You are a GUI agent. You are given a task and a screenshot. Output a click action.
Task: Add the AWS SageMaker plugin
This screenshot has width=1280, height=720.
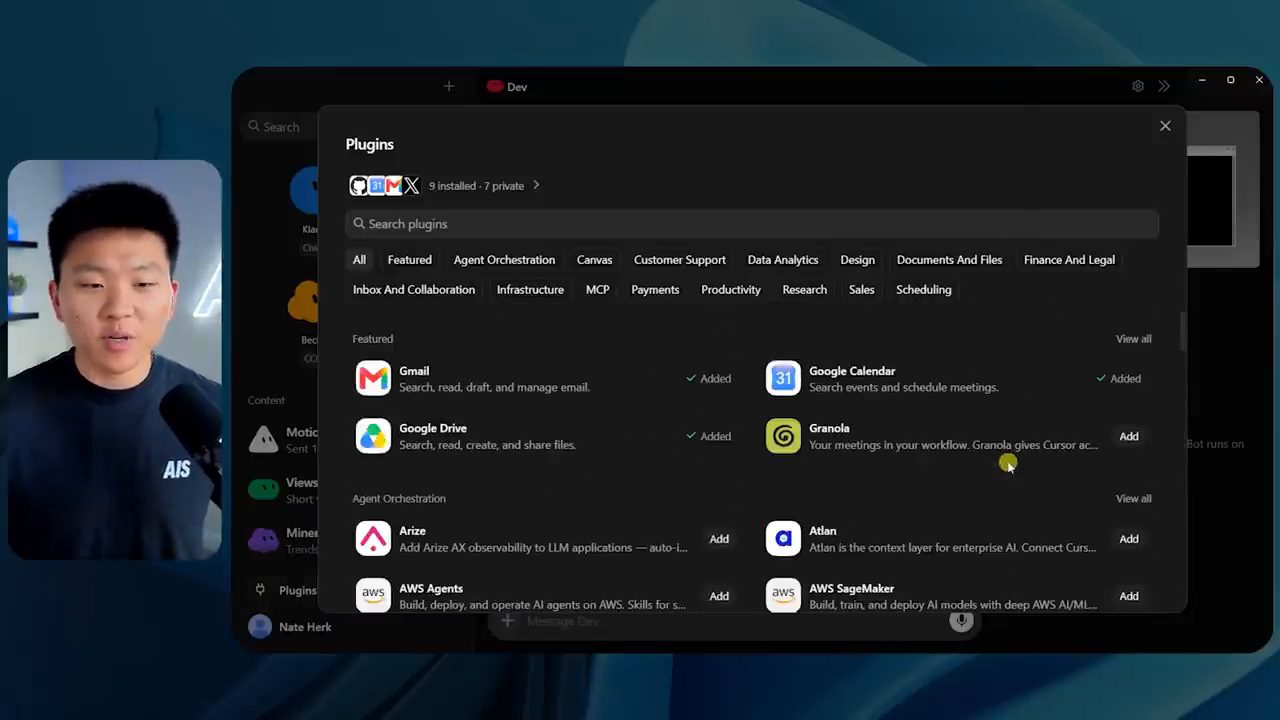[x=1129, y=596]
